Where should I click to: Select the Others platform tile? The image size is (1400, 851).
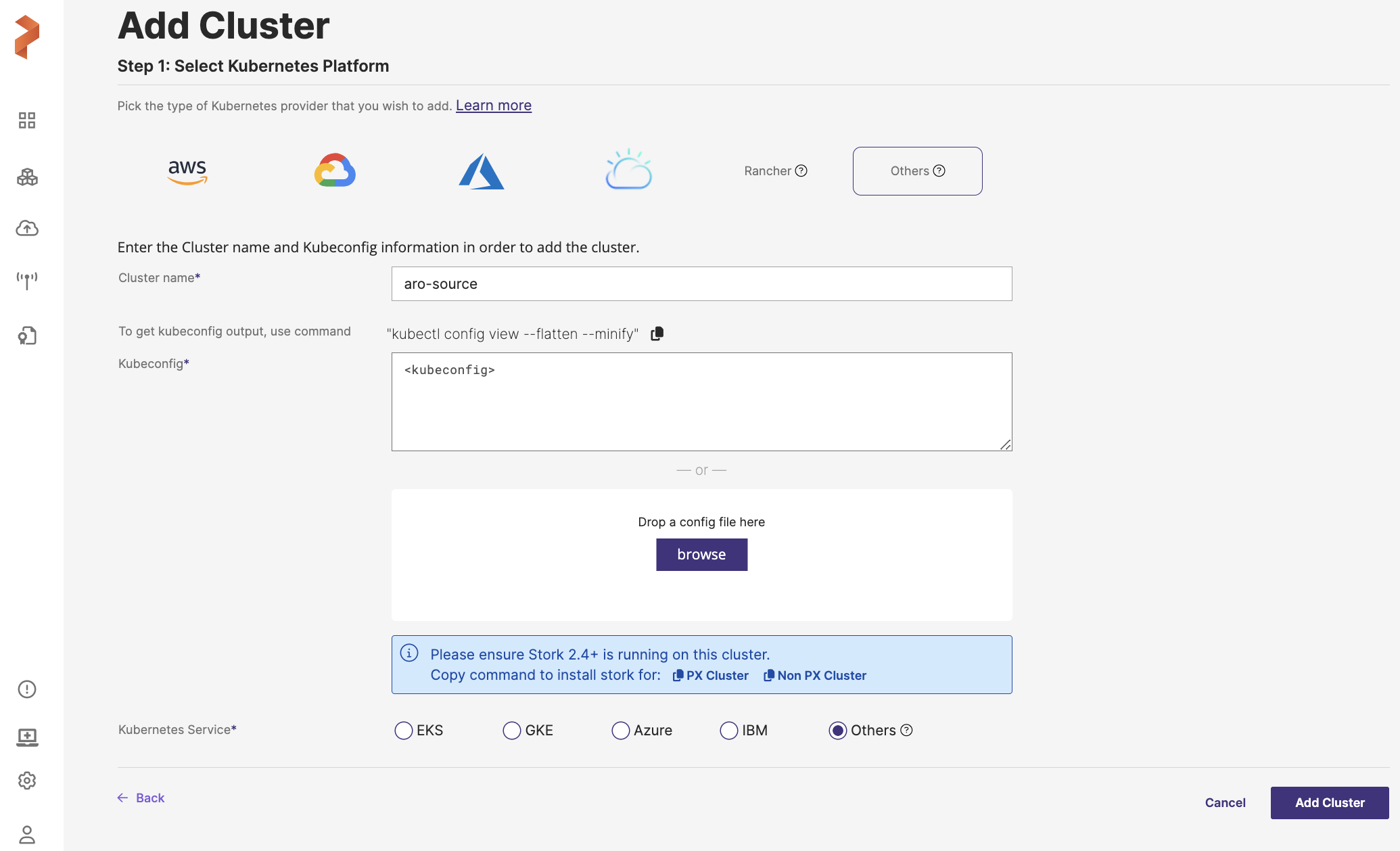click(917, 171)
